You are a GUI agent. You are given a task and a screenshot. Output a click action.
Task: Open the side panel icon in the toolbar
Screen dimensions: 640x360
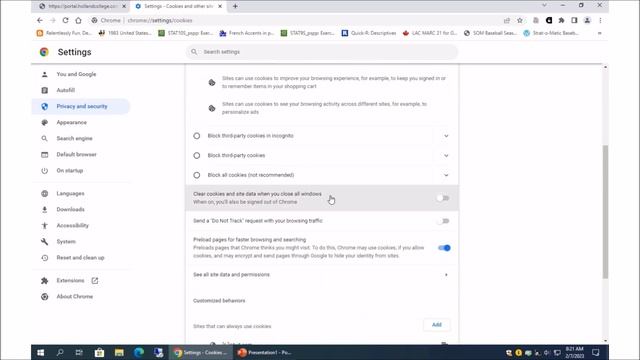tap(574, 20)
